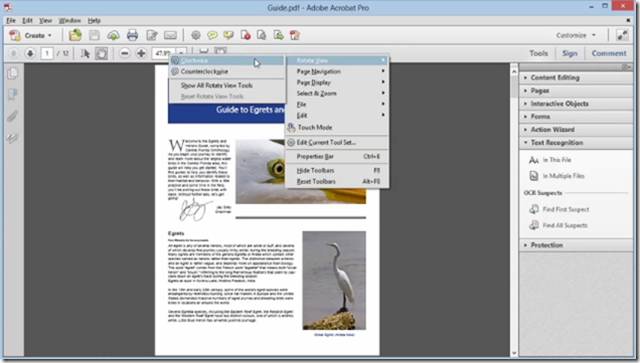The height and width of the screenshot is (363, 640).
Task: Choose Show All Rotate View Tools
Action: pos(227,85)
